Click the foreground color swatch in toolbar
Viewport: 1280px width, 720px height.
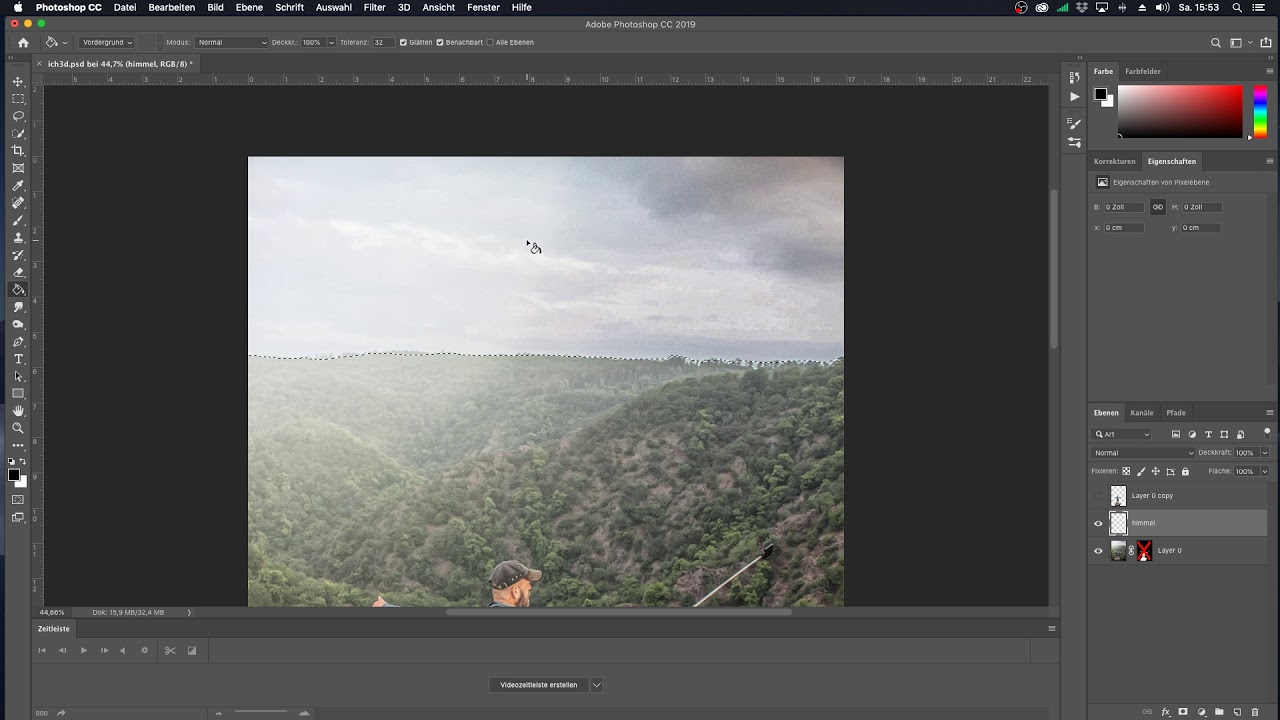pos(14,475)
